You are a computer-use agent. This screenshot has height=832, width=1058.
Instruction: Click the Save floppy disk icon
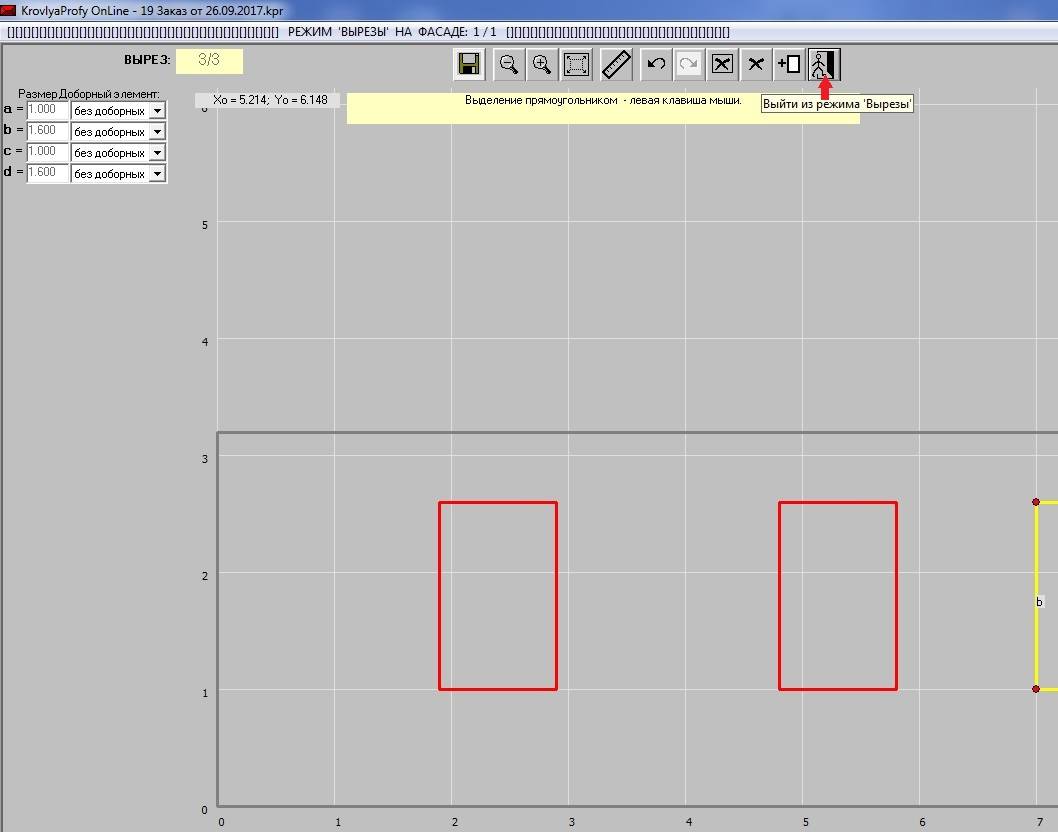(x=469, y=65)
